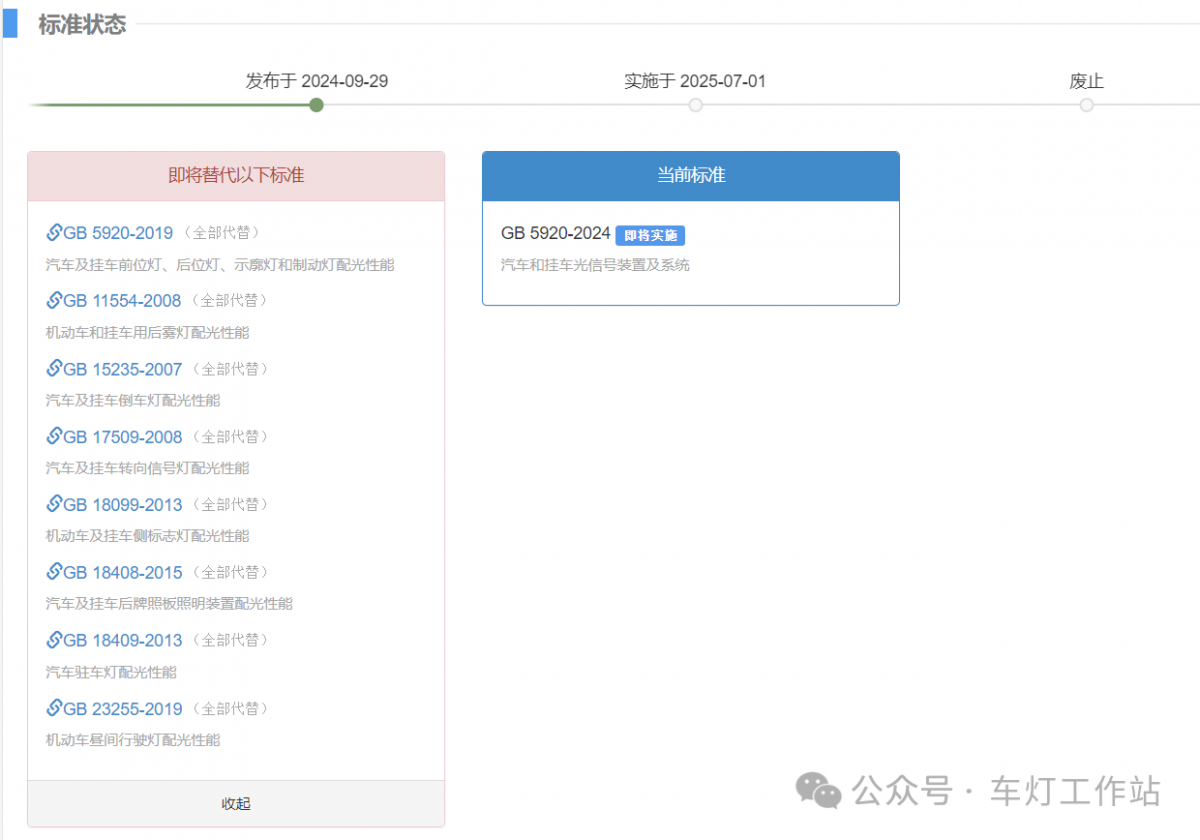Screen dimensions: 1200x840
Task: Click the 废止 timeline circle
Action: pyautogui.click(x=1086, y=104)
